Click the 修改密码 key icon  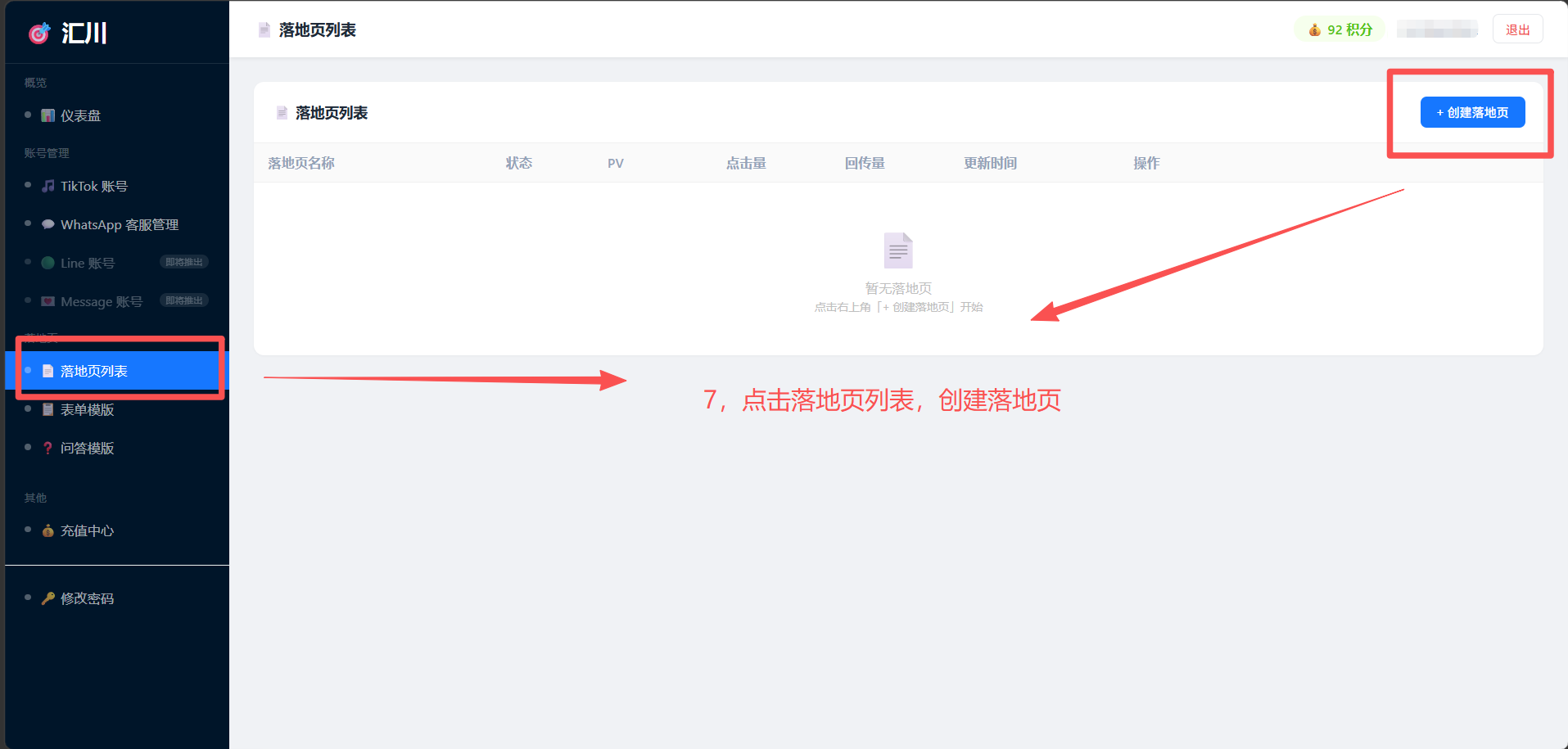pos(48,598)
